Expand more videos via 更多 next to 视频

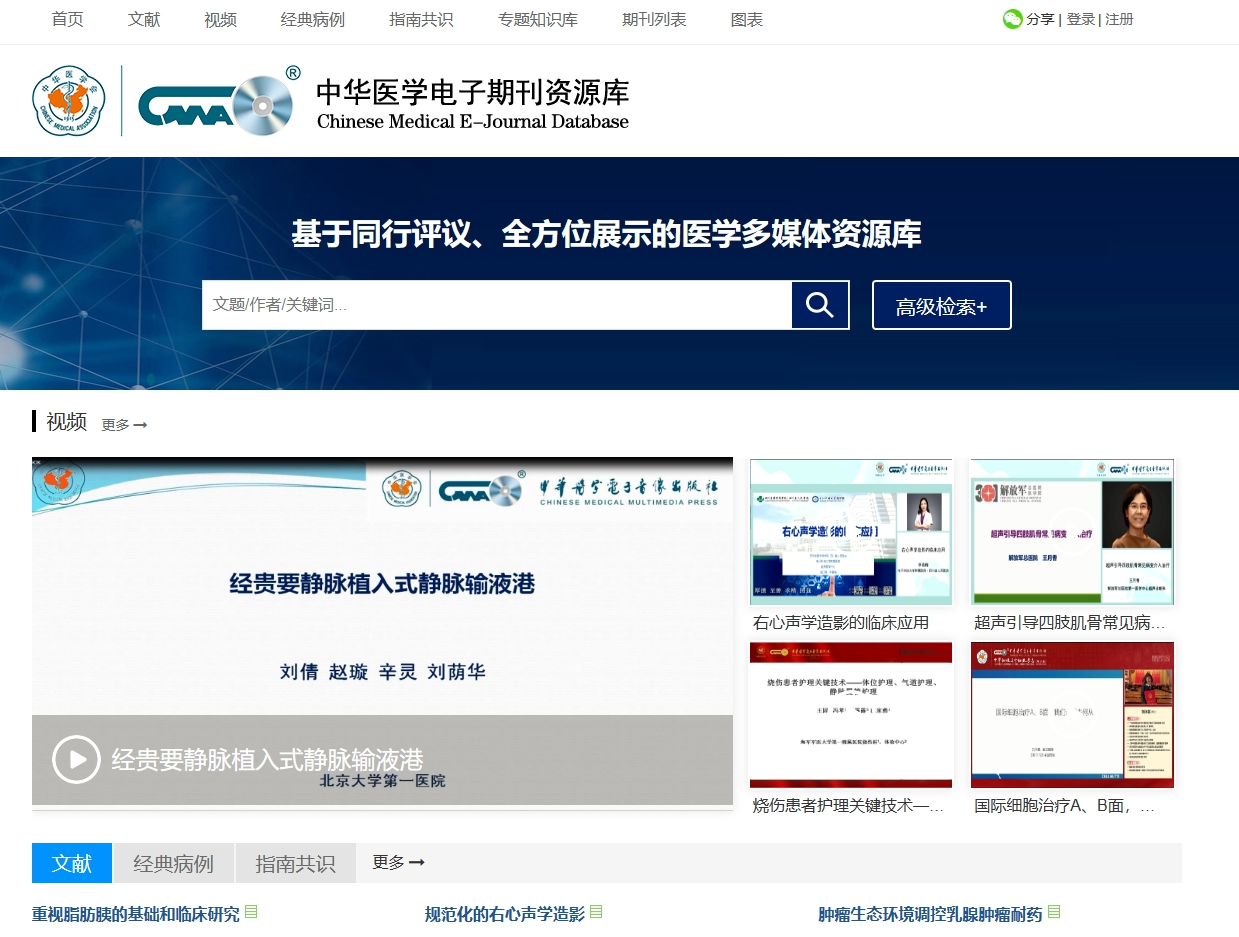tap(124, 425)
